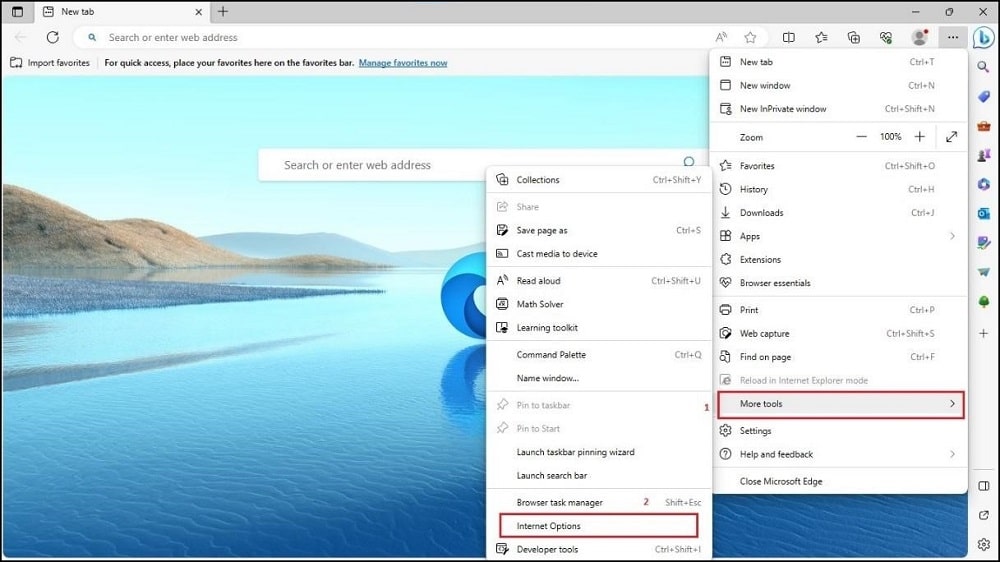Open Browser task manager
Viewport: 1000px width, 562px height.
pos(599,503)
